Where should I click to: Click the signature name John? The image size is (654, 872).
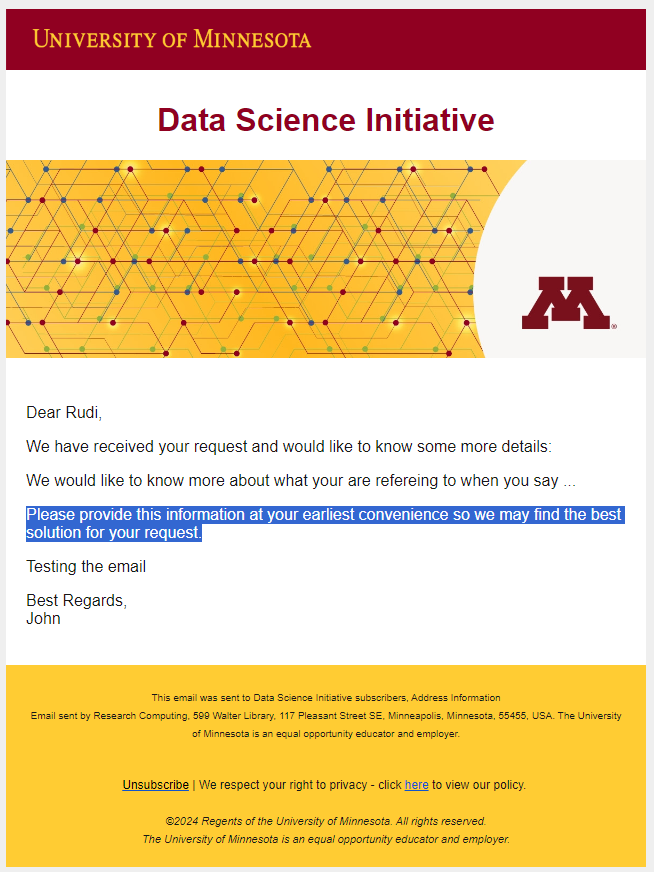(x=43, y=618)
